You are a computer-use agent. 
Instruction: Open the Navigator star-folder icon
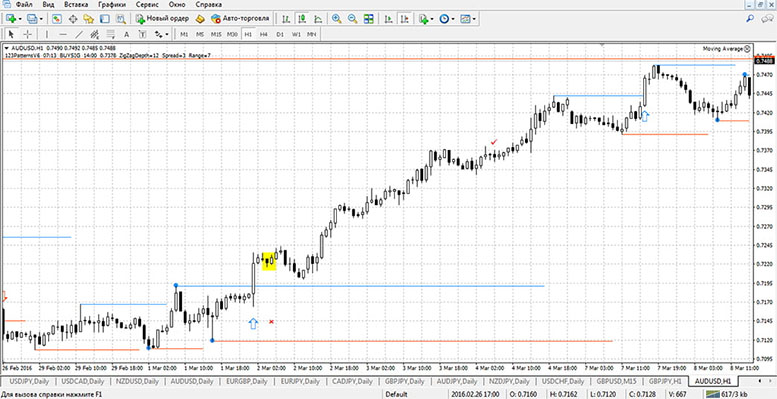point(89,19)
